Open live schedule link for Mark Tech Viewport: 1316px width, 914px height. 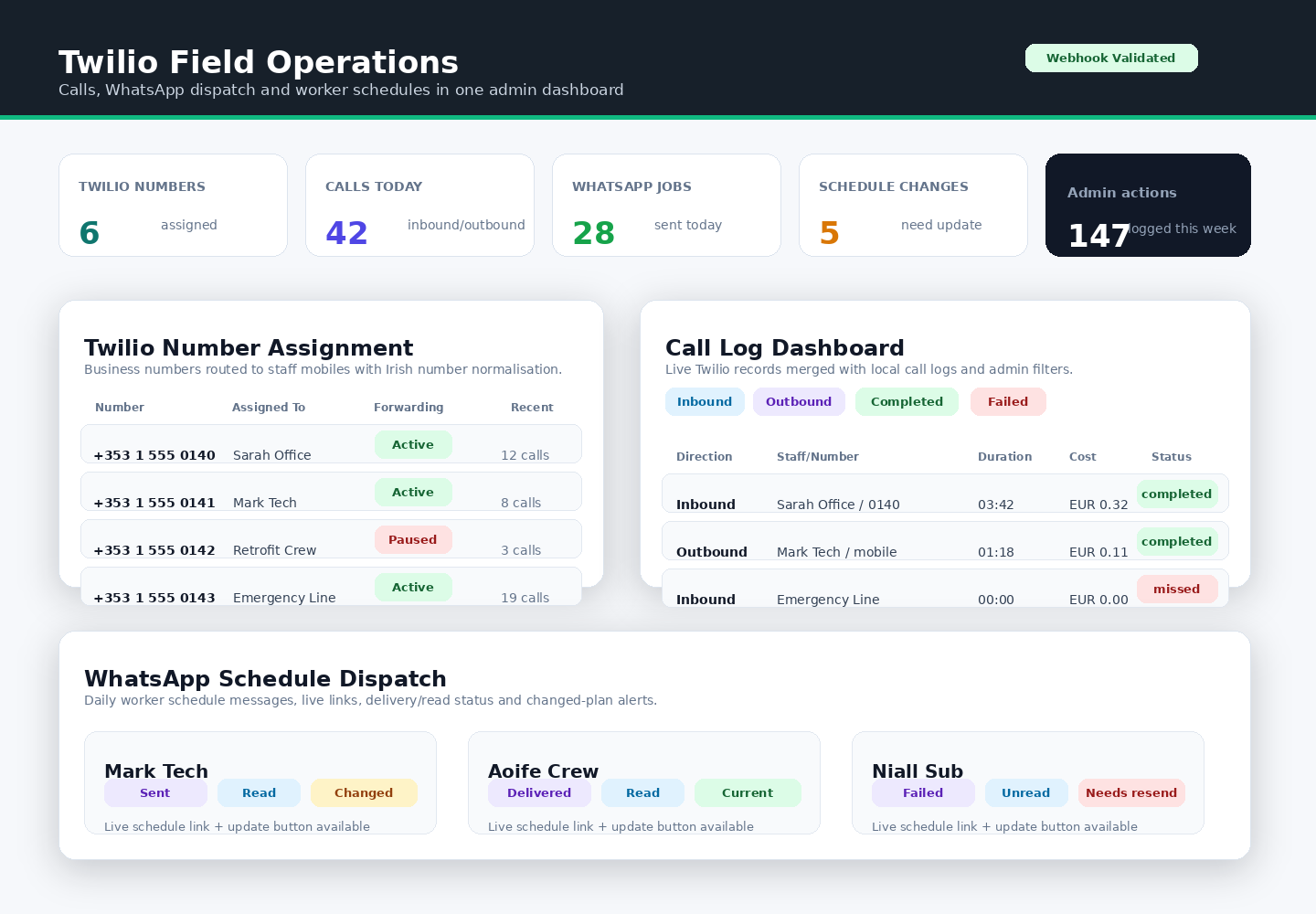click(x=238, y=826)
